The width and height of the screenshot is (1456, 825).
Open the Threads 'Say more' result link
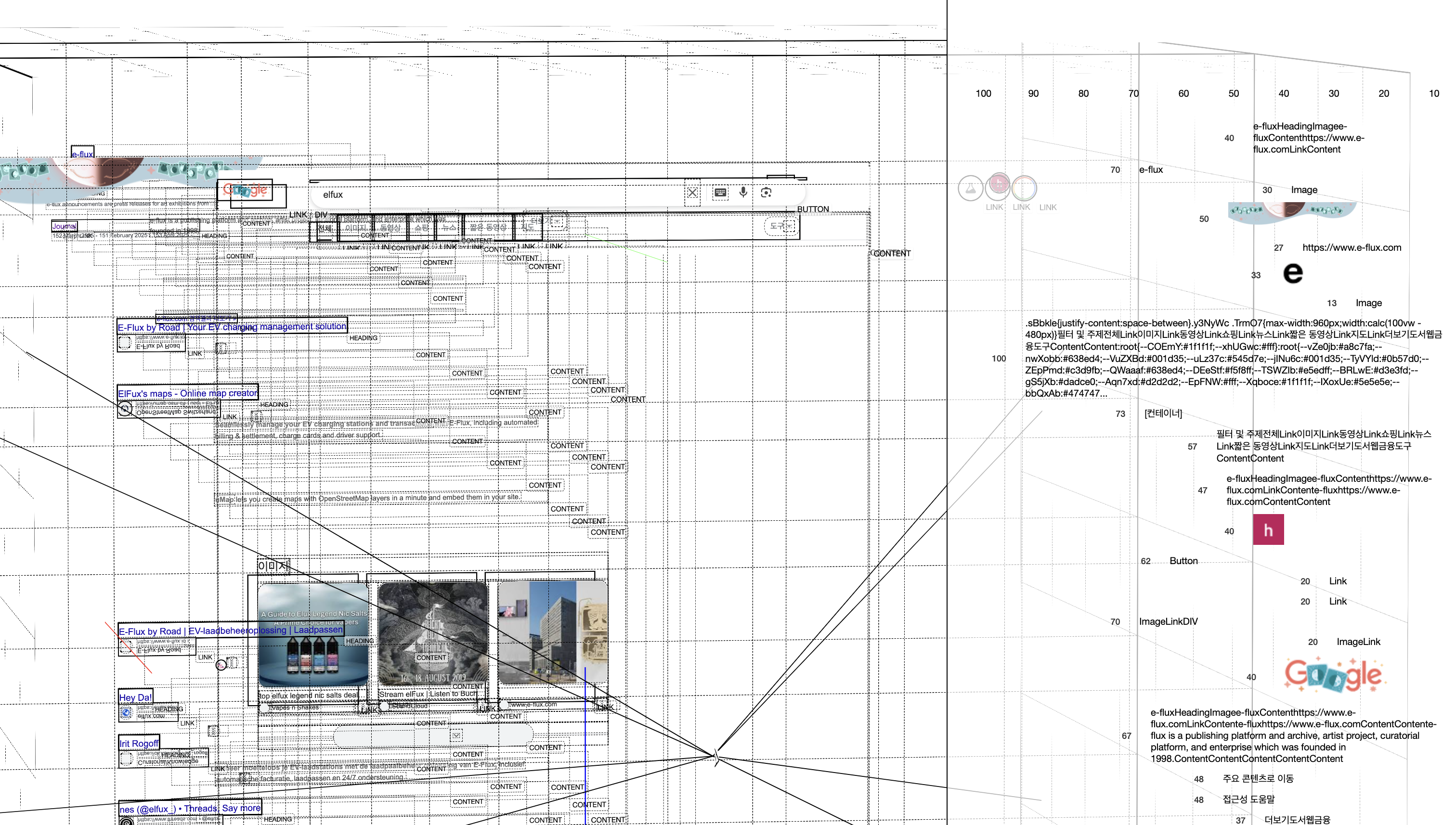[x=190, y=809]
